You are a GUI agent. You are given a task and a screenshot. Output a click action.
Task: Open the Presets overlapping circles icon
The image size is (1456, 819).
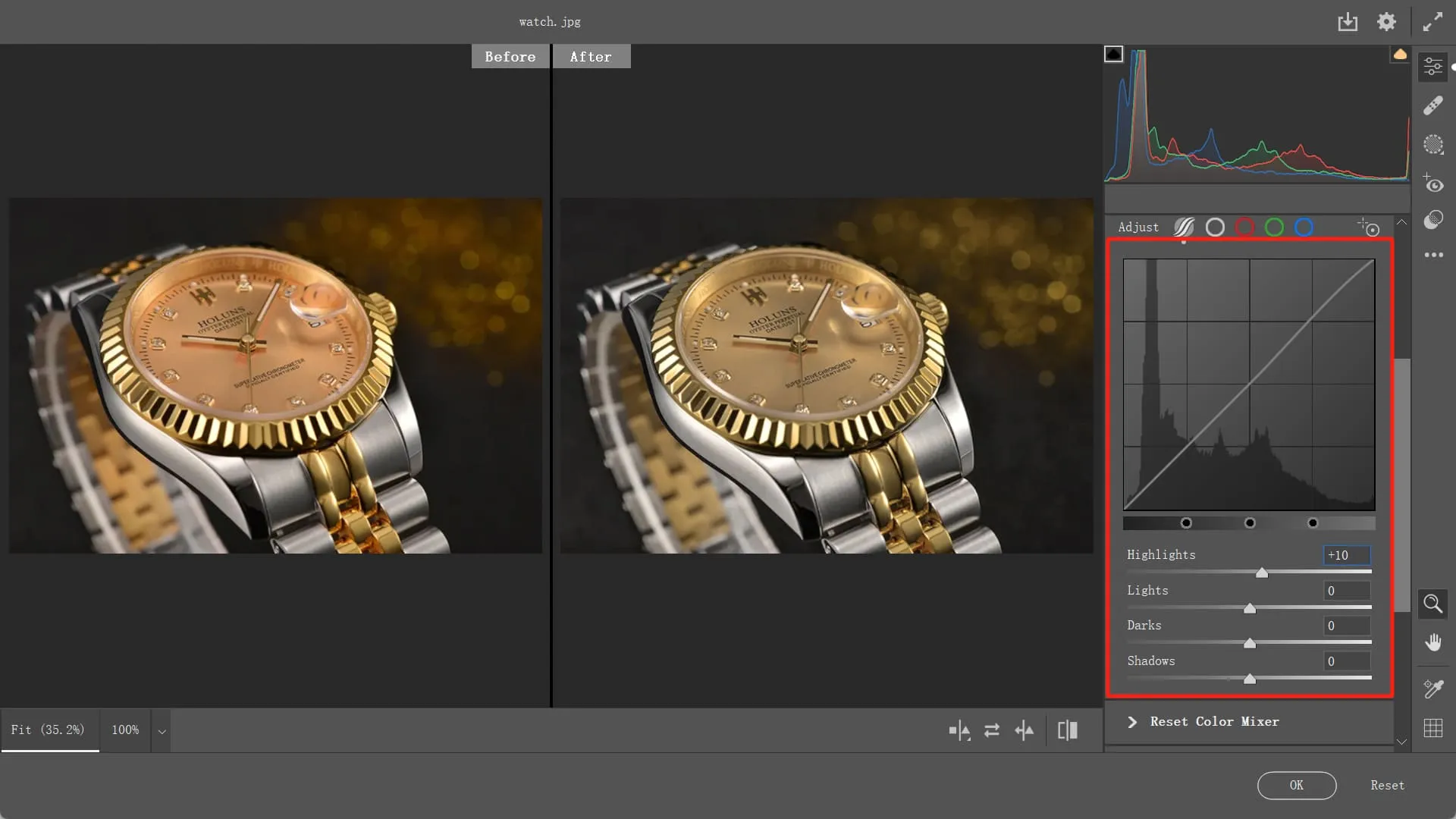pyautogui.click(x=1432, y=220)
